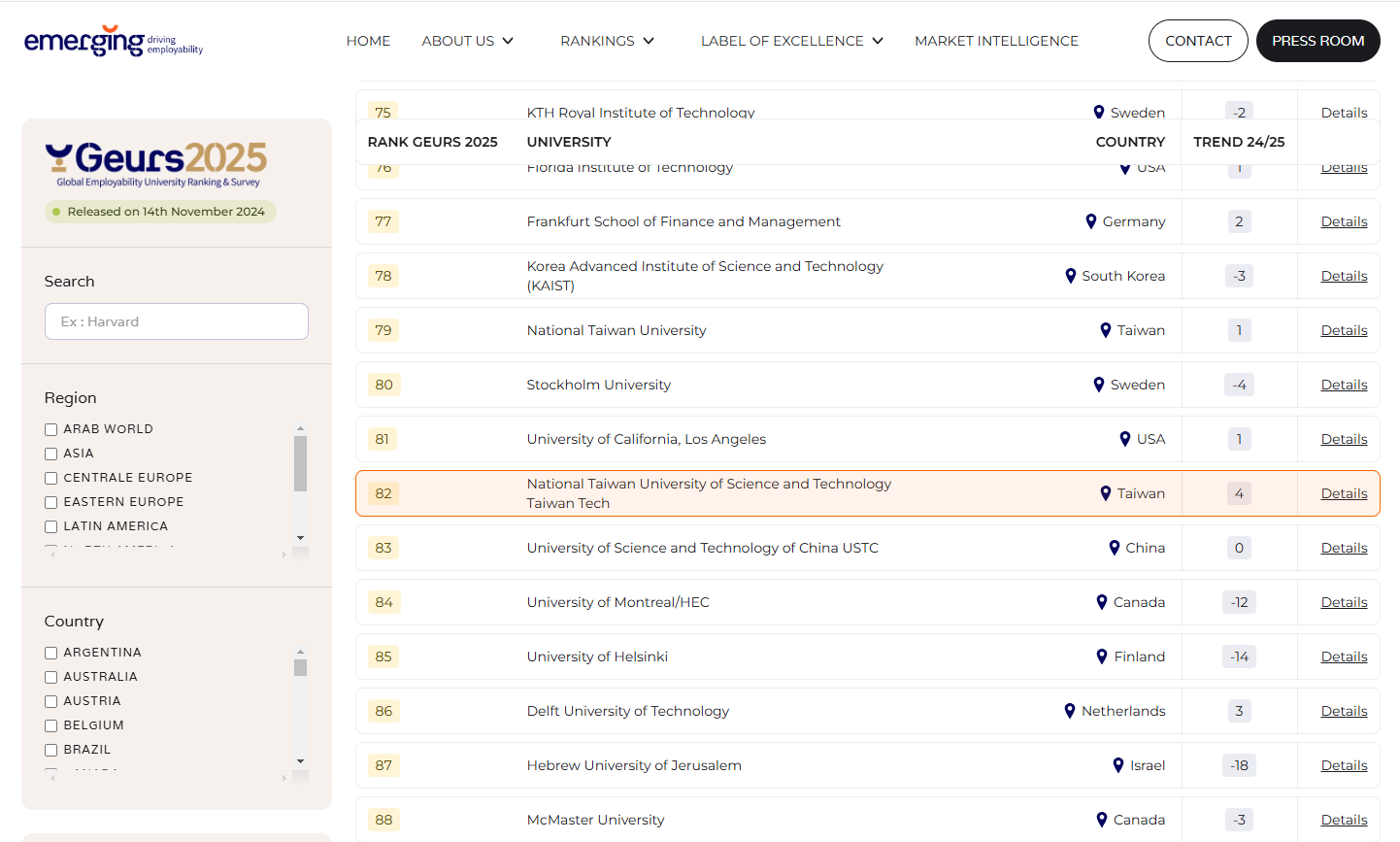Click the location pin next to Sweden for KTH

click(1100, 112)
